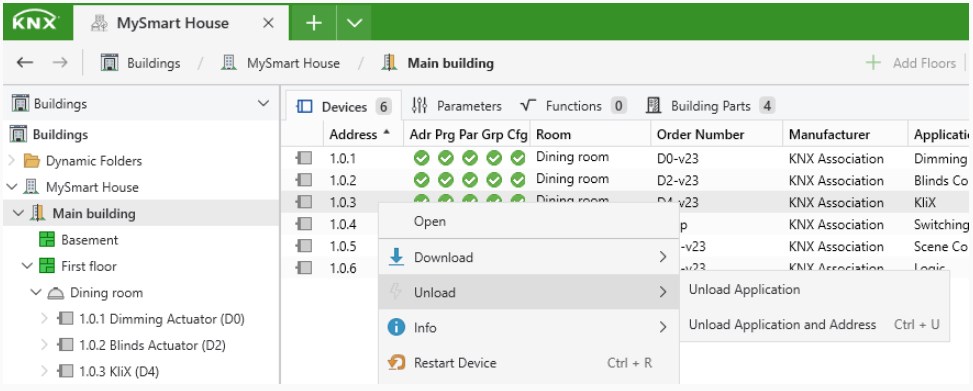This screenshot has height=391, width=973.
Task: Expand the Dynamic Folders node
Action: (12, 161)
